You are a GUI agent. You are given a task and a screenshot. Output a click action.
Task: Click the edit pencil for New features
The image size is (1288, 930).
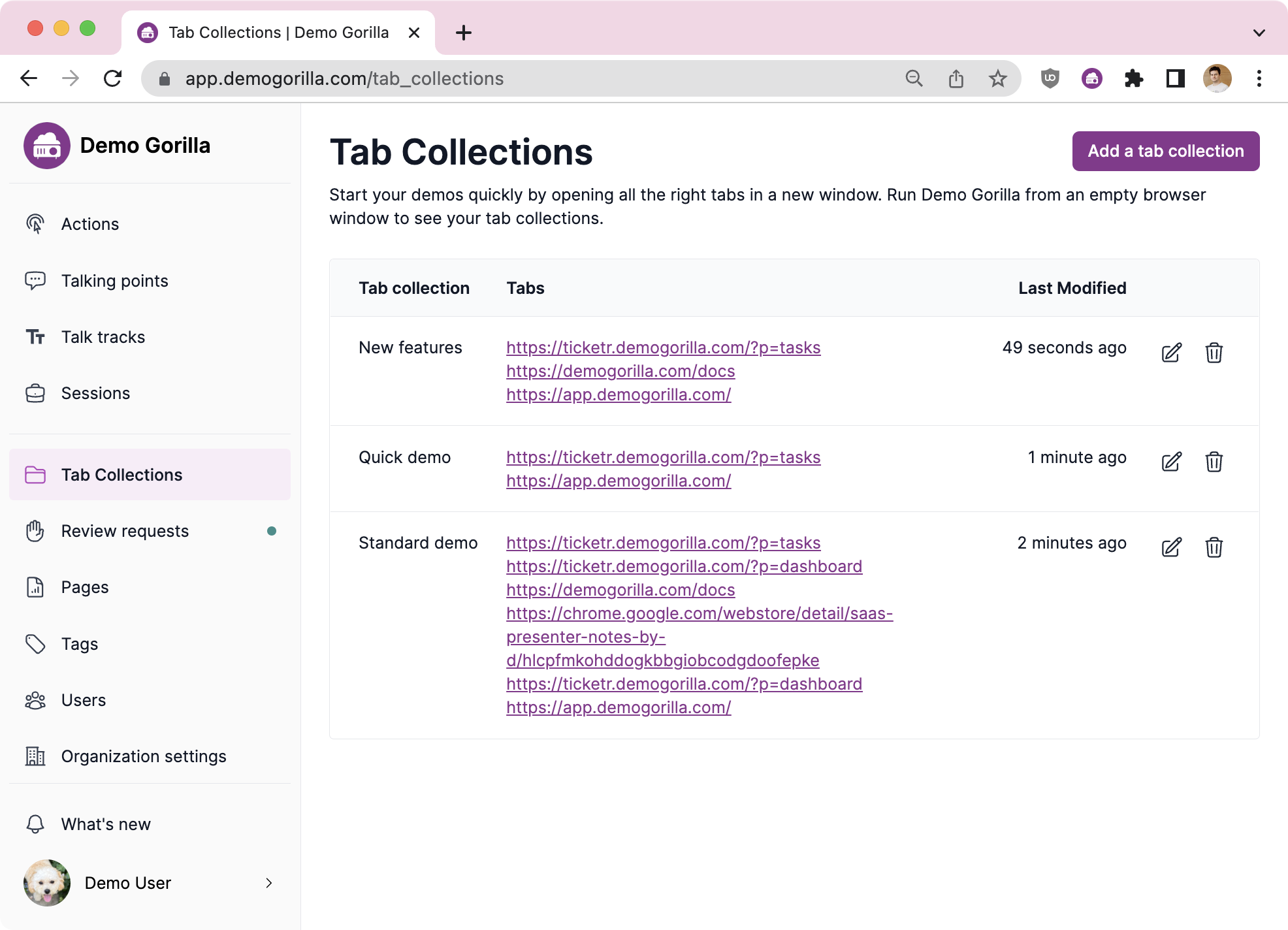click(x=1171, y=353)
